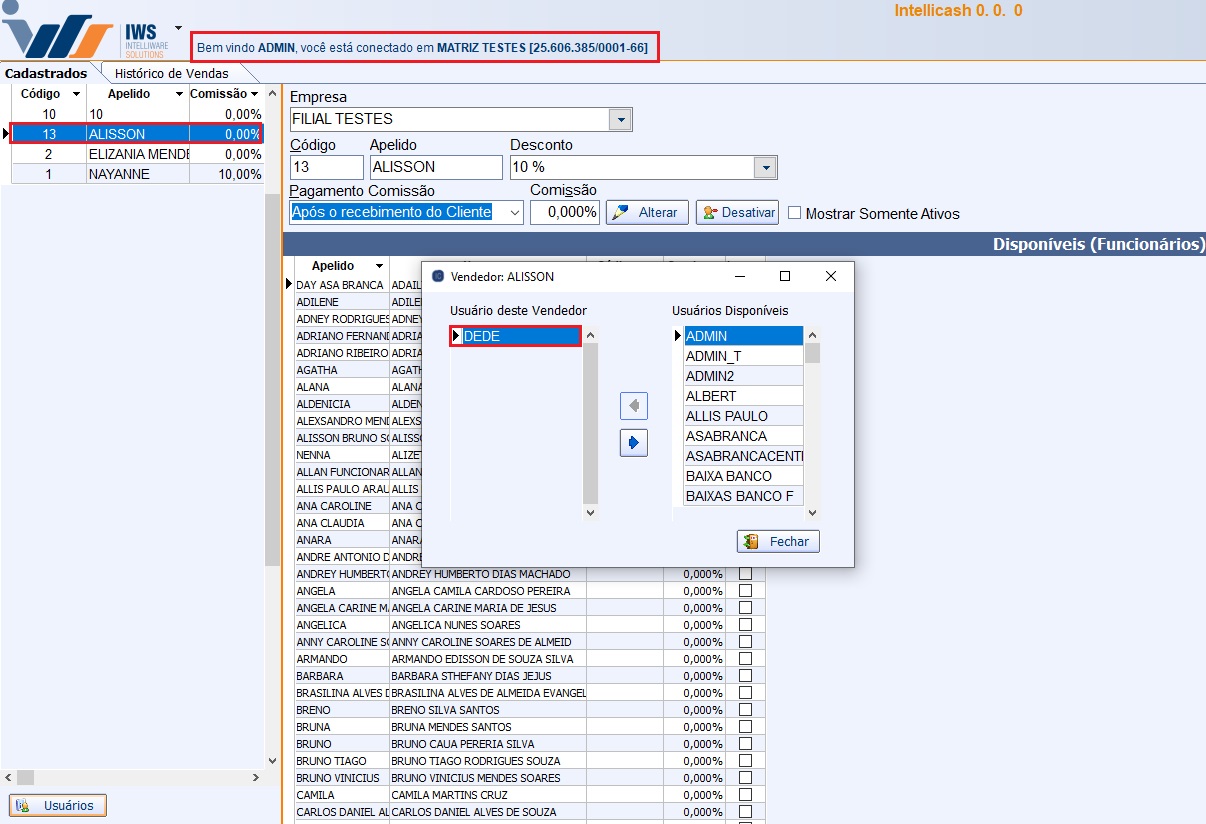Check the box in ANDREY HUMBERTO DIAS MACHADO row

click(x=745, y=574)
